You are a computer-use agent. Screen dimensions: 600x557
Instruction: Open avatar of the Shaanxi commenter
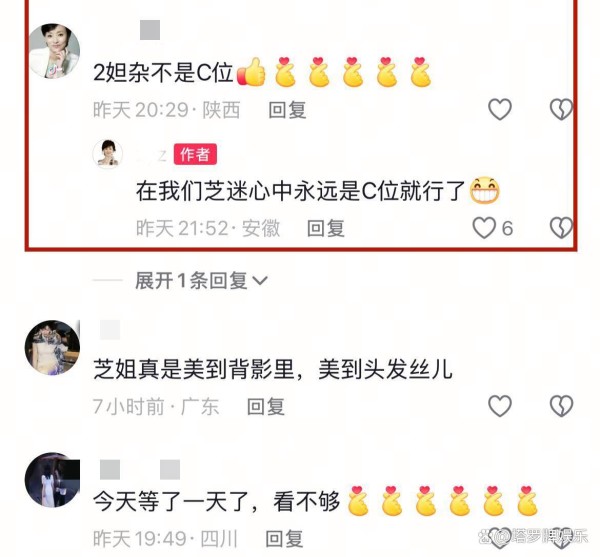(54, 51)
